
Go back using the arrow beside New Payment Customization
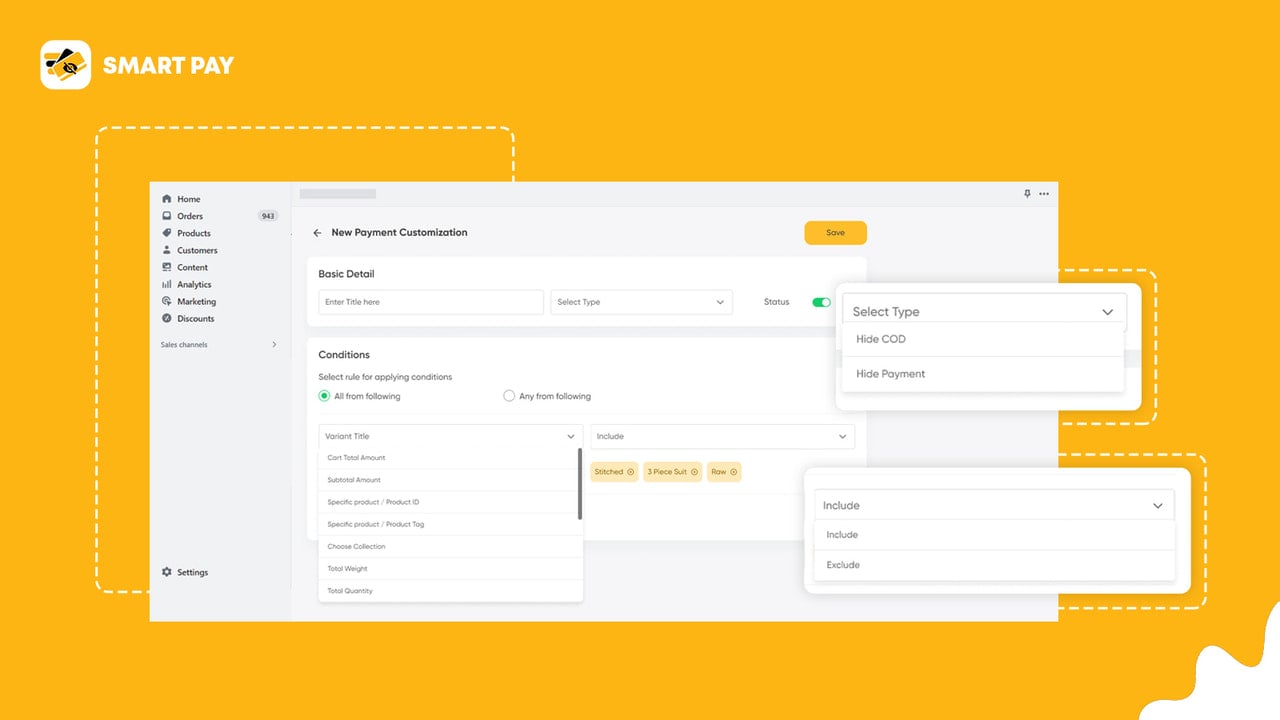click(317, 233)
